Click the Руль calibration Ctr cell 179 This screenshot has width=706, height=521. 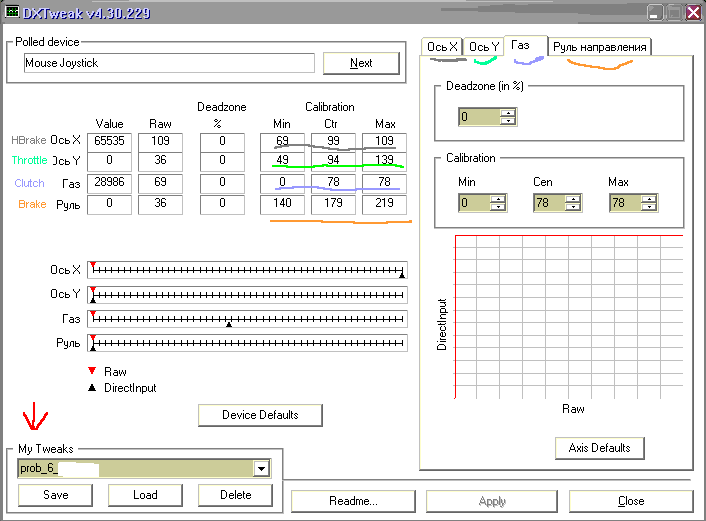pyautogui.click(x=333, y=204)
